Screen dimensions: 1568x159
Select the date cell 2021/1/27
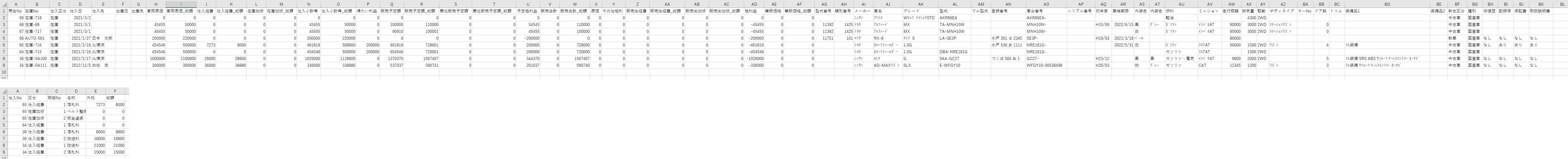coord(80,38)
